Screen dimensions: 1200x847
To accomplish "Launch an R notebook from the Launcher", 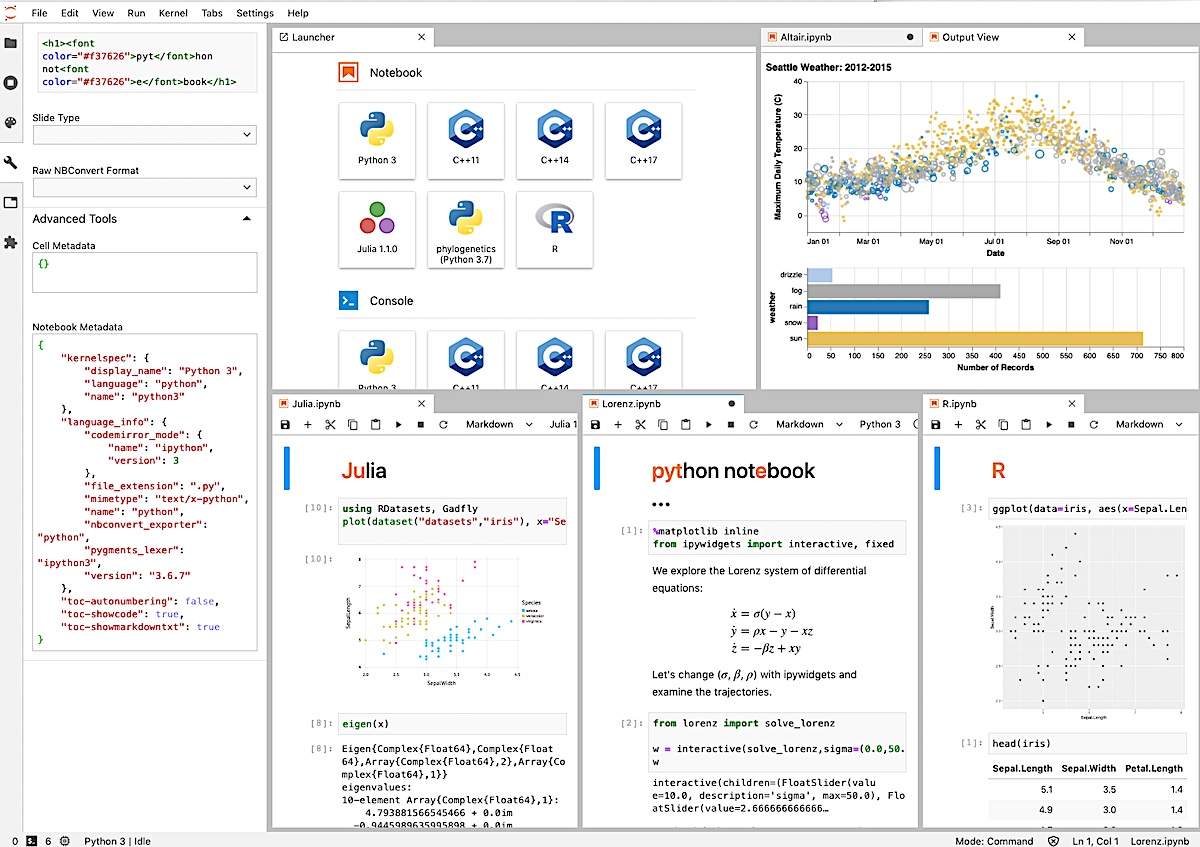I will [554, 230].
